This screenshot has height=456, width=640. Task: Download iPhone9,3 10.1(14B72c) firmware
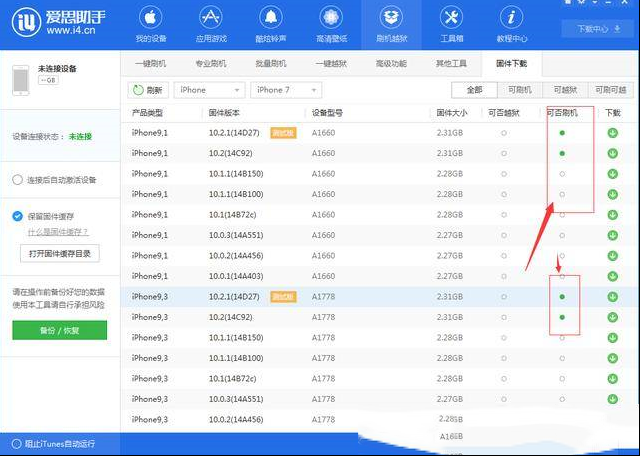click(612, 379)
